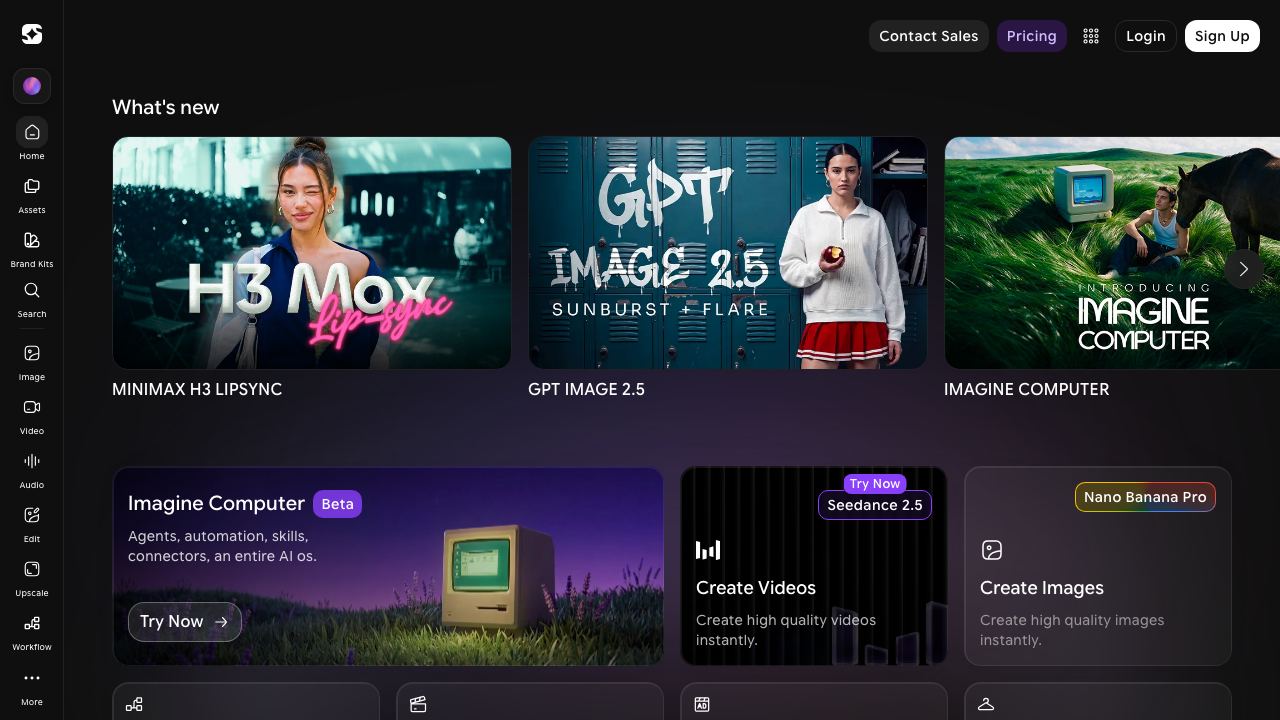The width and height of the screenshot is (1280, 720).
Task: Select the Audio tool in sidebar
Action: pos(32,470)
